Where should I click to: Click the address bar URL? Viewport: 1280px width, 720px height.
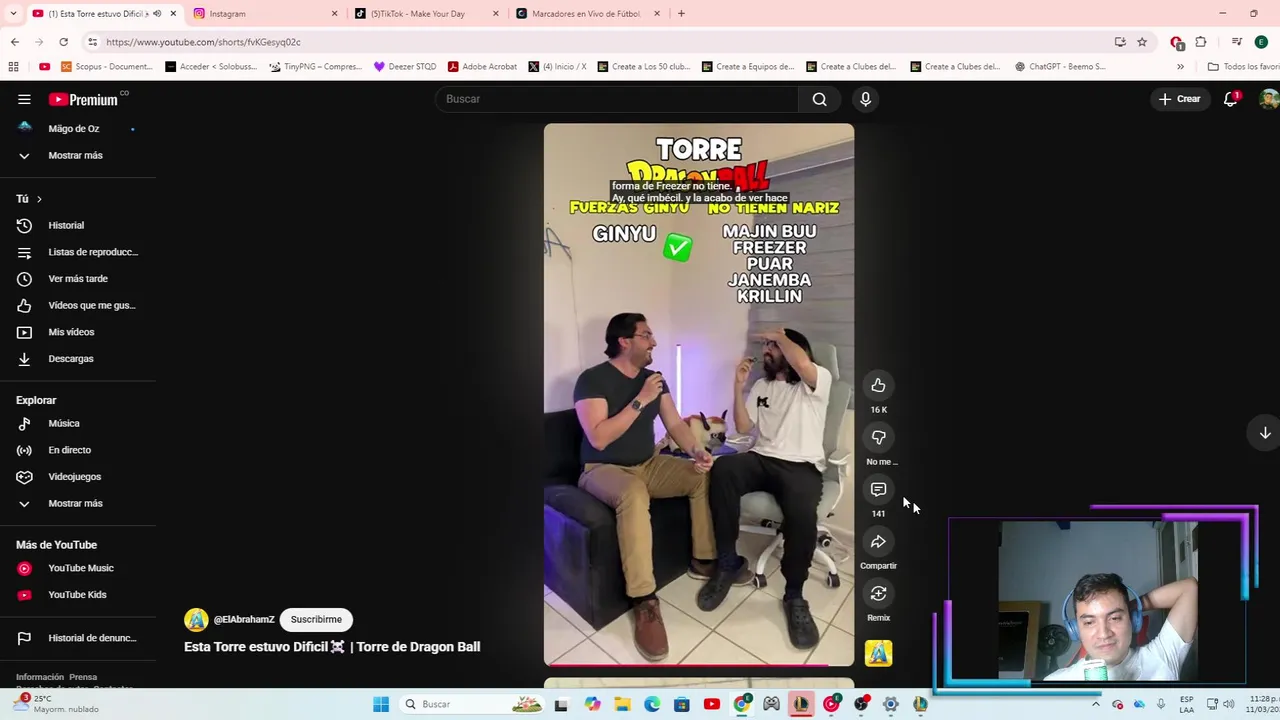[203, 42]
